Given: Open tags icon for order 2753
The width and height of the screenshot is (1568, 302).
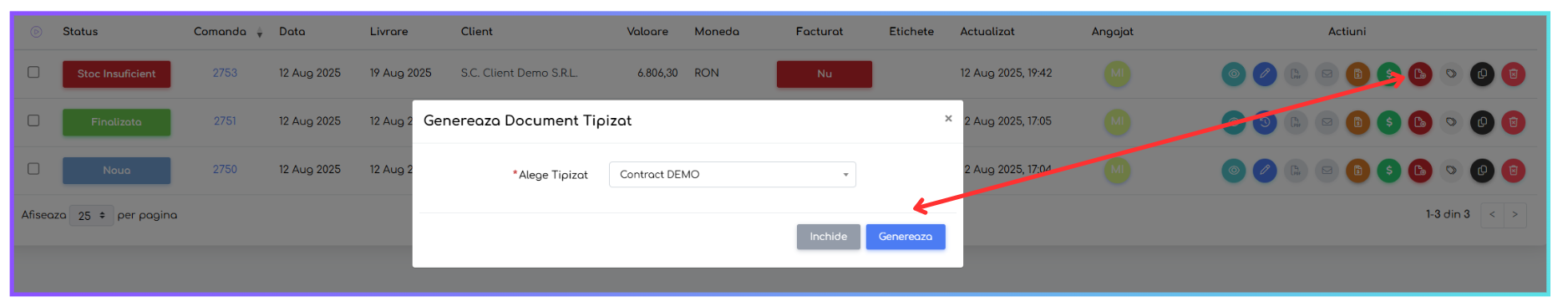Looking at the screenshot, I should point(1451,74).
